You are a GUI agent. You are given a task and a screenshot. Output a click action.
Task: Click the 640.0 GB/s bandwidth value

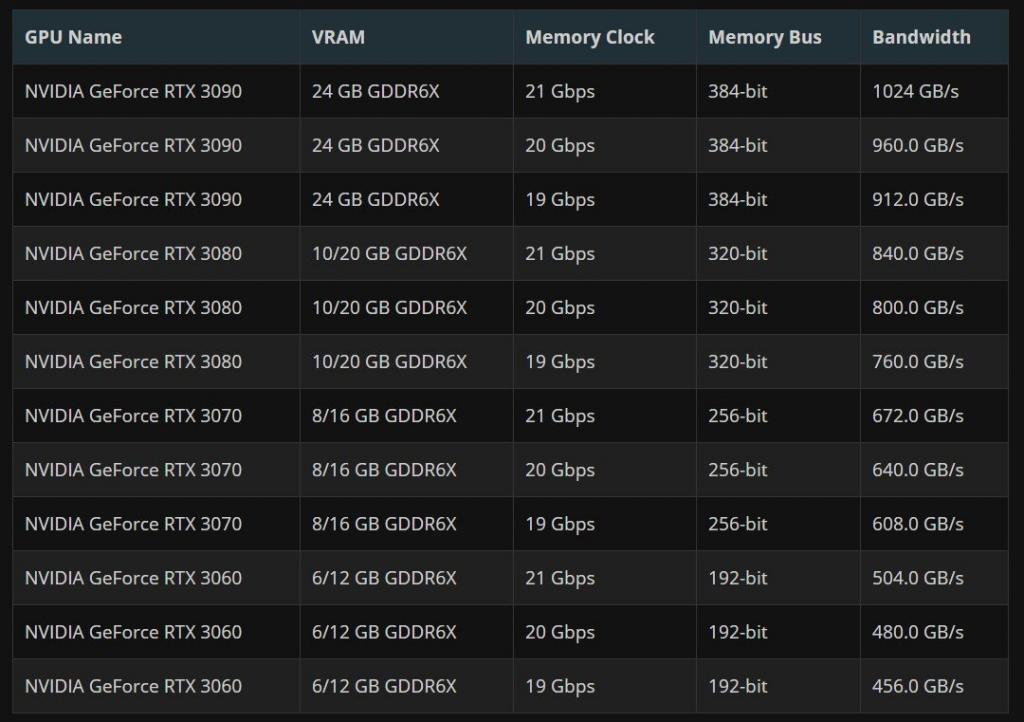[x=917, y=469]
